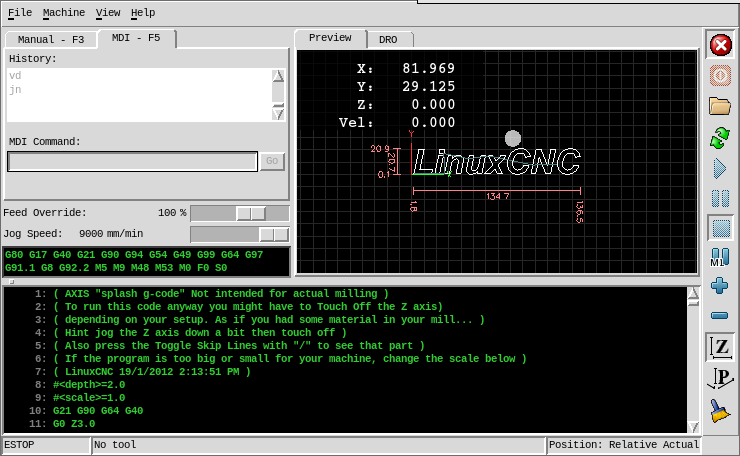Switch to the Manual - F3 tab
740x456 pixels.
click(51, 40)
